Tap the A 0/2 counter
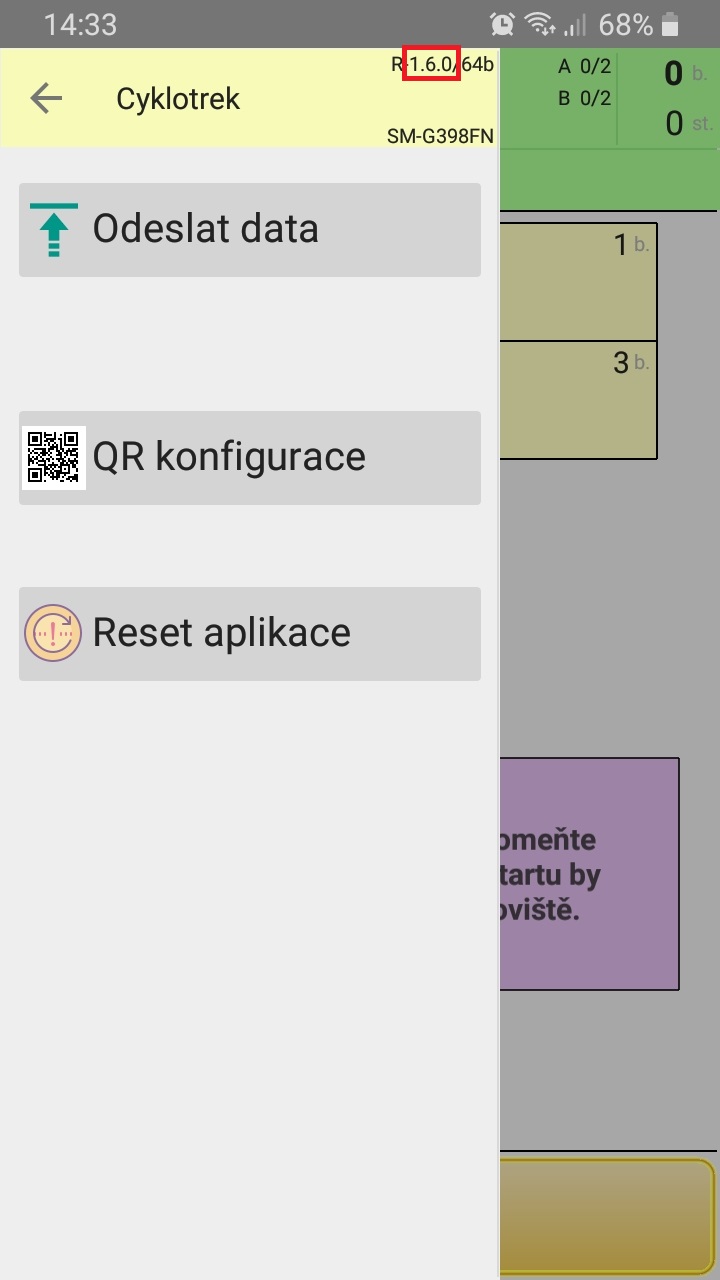Screen dimensions: 720x1280 tap(584, 68)
